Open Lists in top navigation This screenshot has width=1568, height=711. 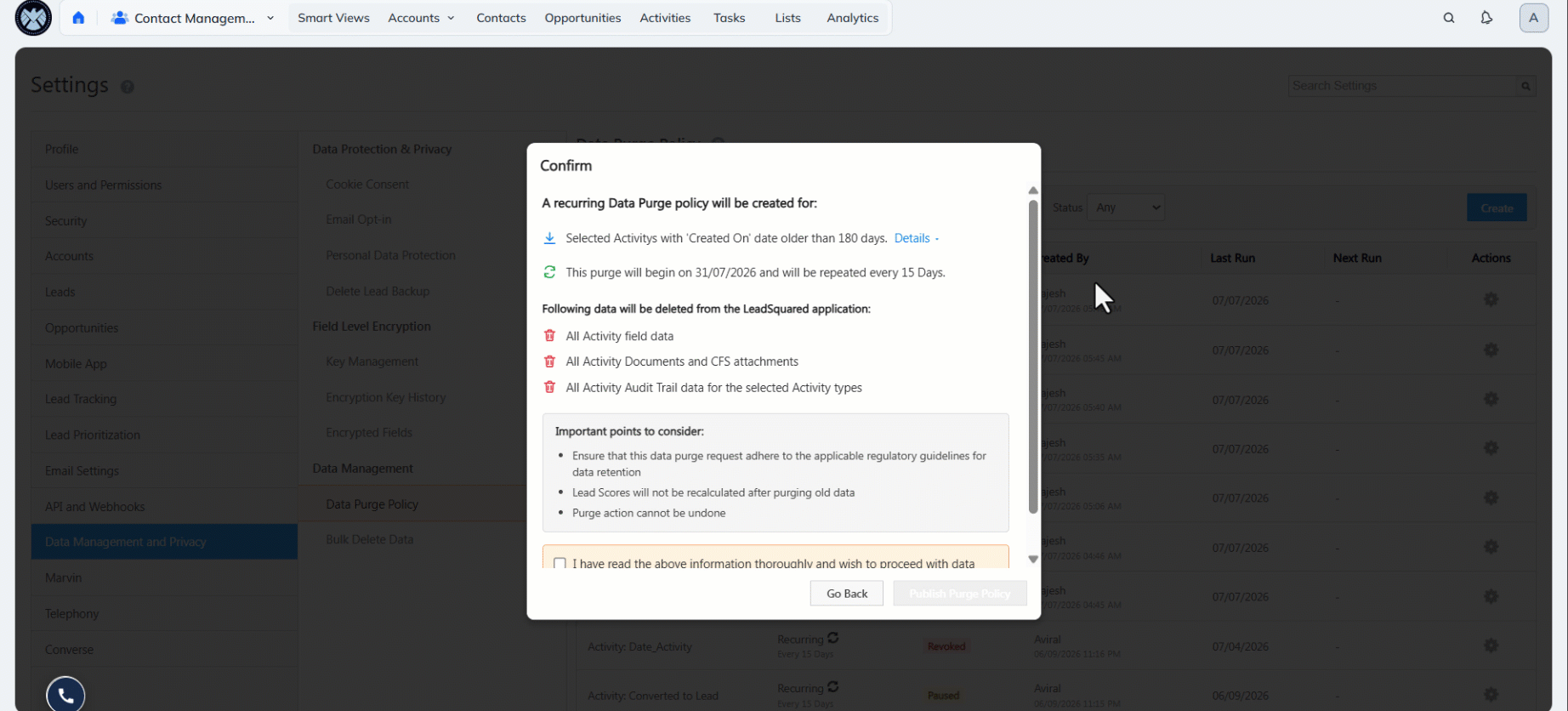787,18
